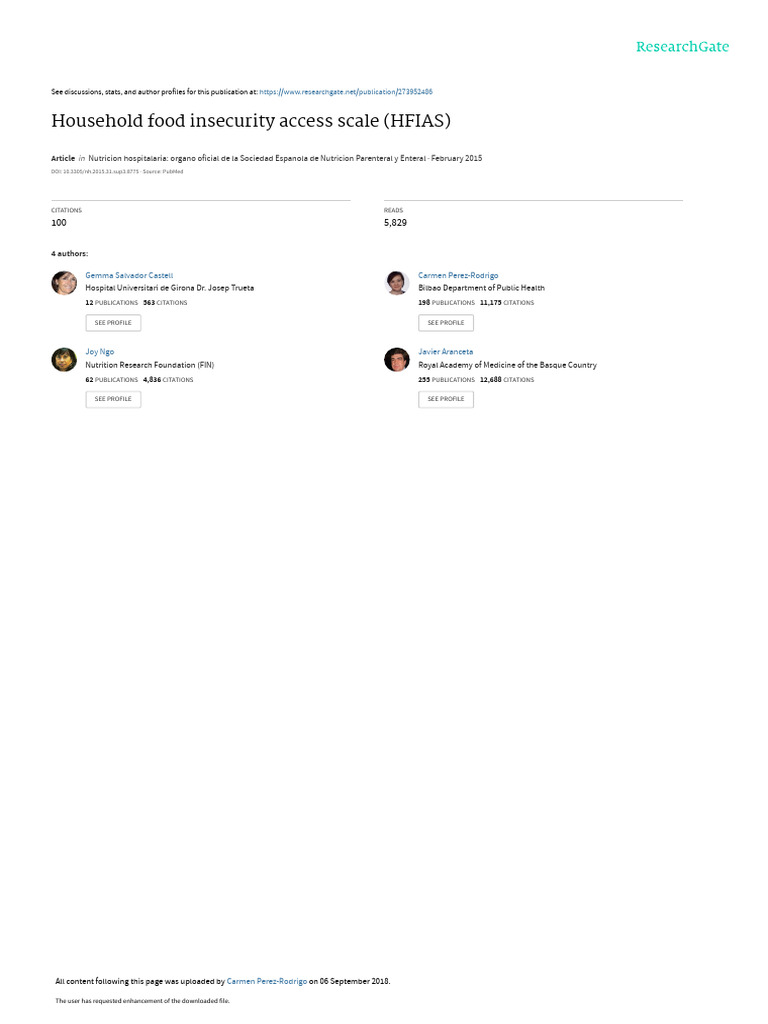Viewport: 768px width, 1024px height.
Task: Click Joy Ngo's profile photo
Action: pyautogui.click(x=64, y=359)
